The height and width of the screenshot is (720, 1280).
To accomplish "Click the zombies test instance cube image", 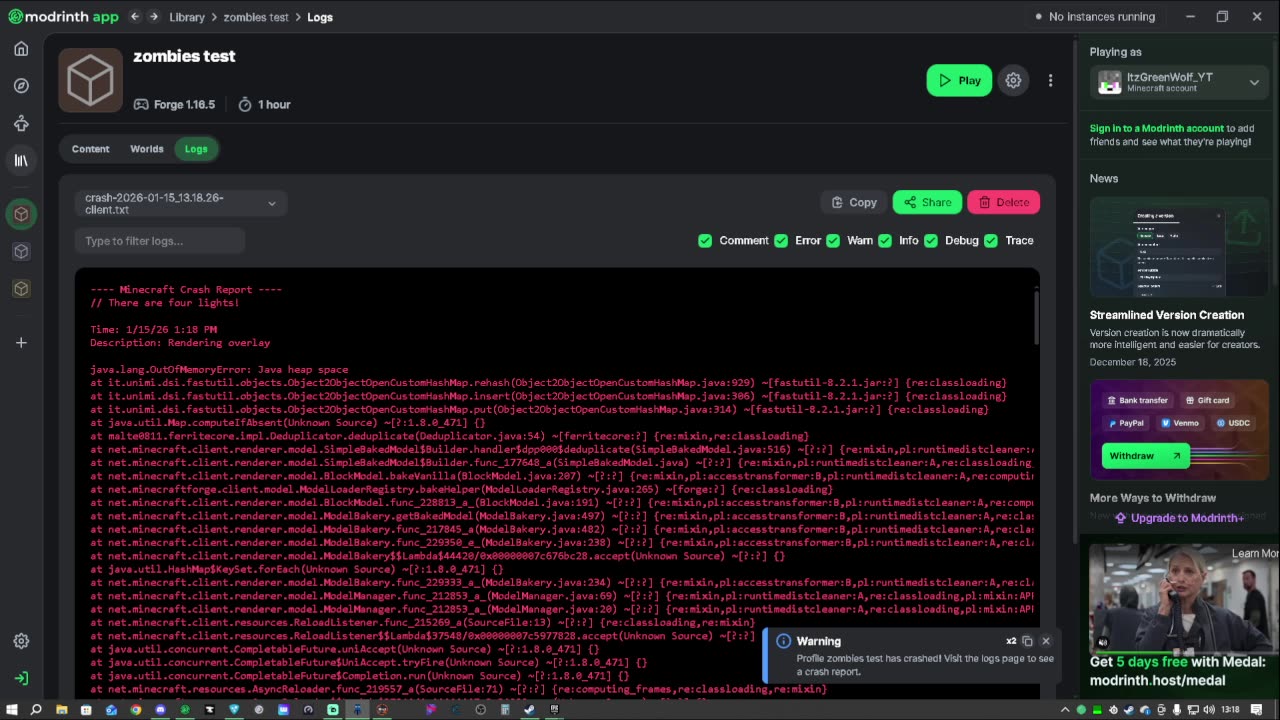I will (90, 80).
